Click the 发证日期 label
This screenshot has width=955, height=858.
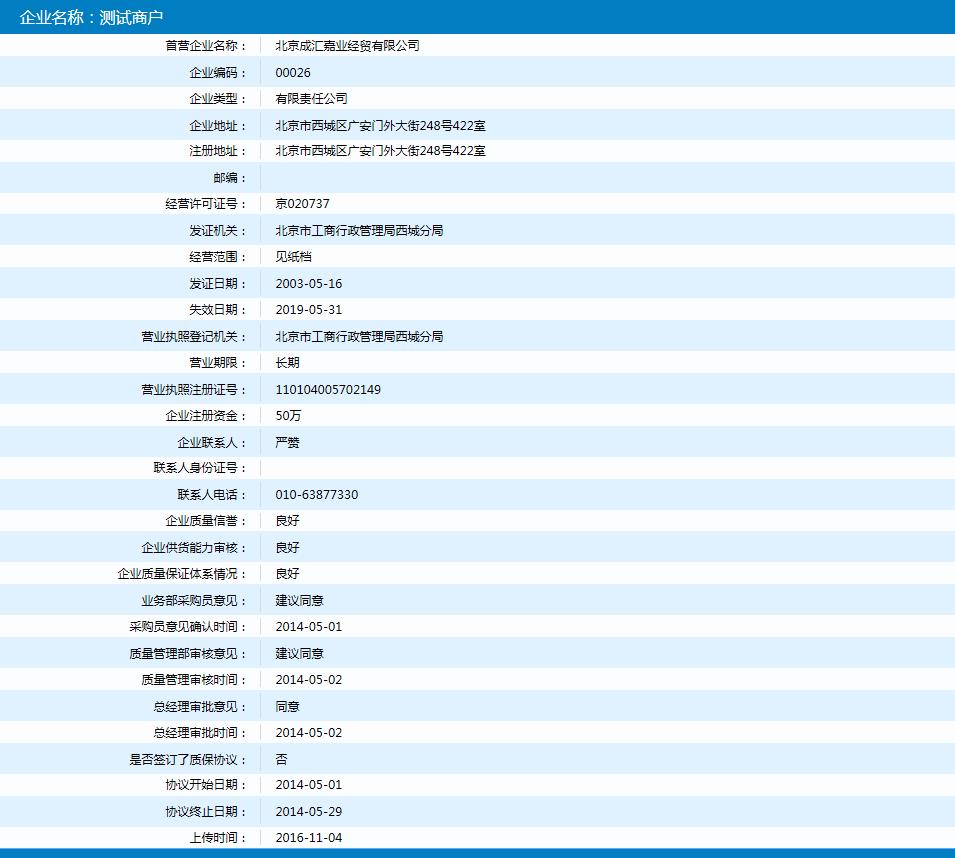pos(217,284)
